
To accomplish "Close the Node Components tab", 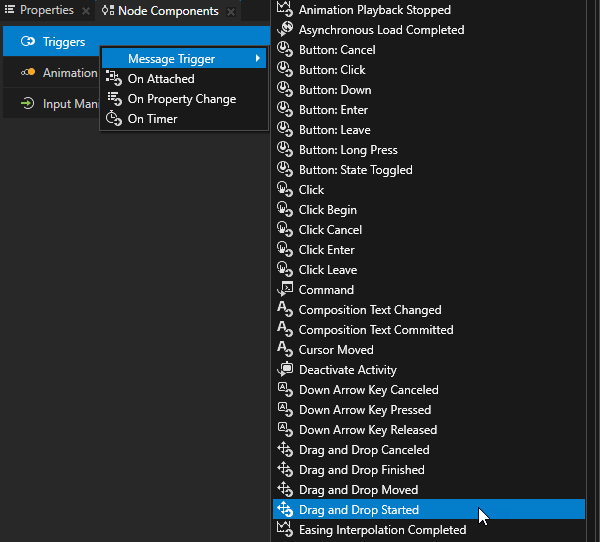I will 231,12.
